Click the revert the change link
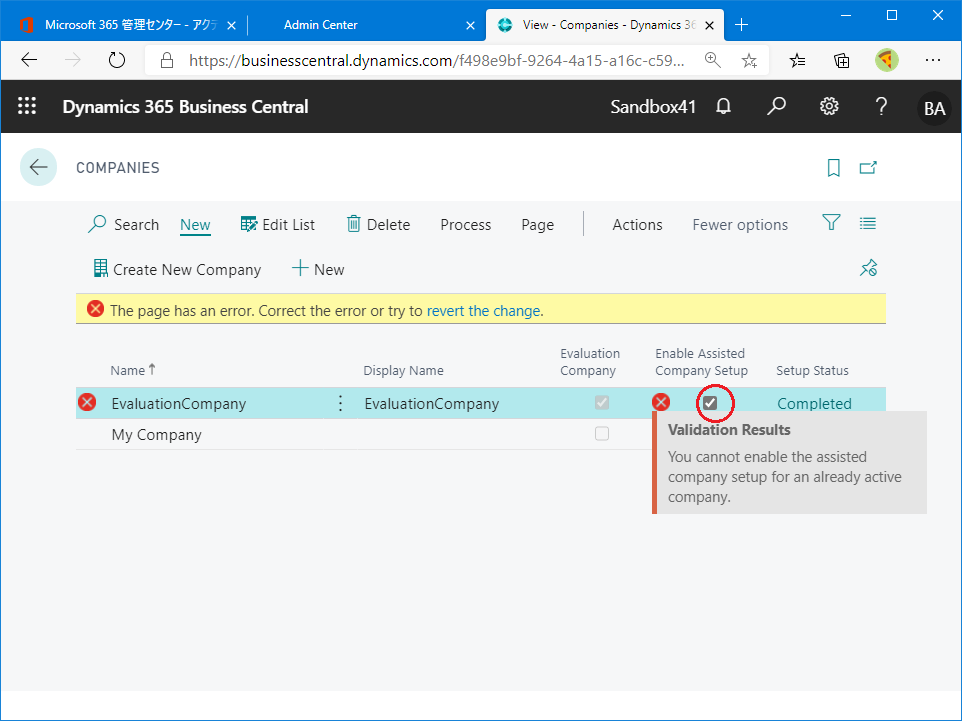 coord(483,311)
